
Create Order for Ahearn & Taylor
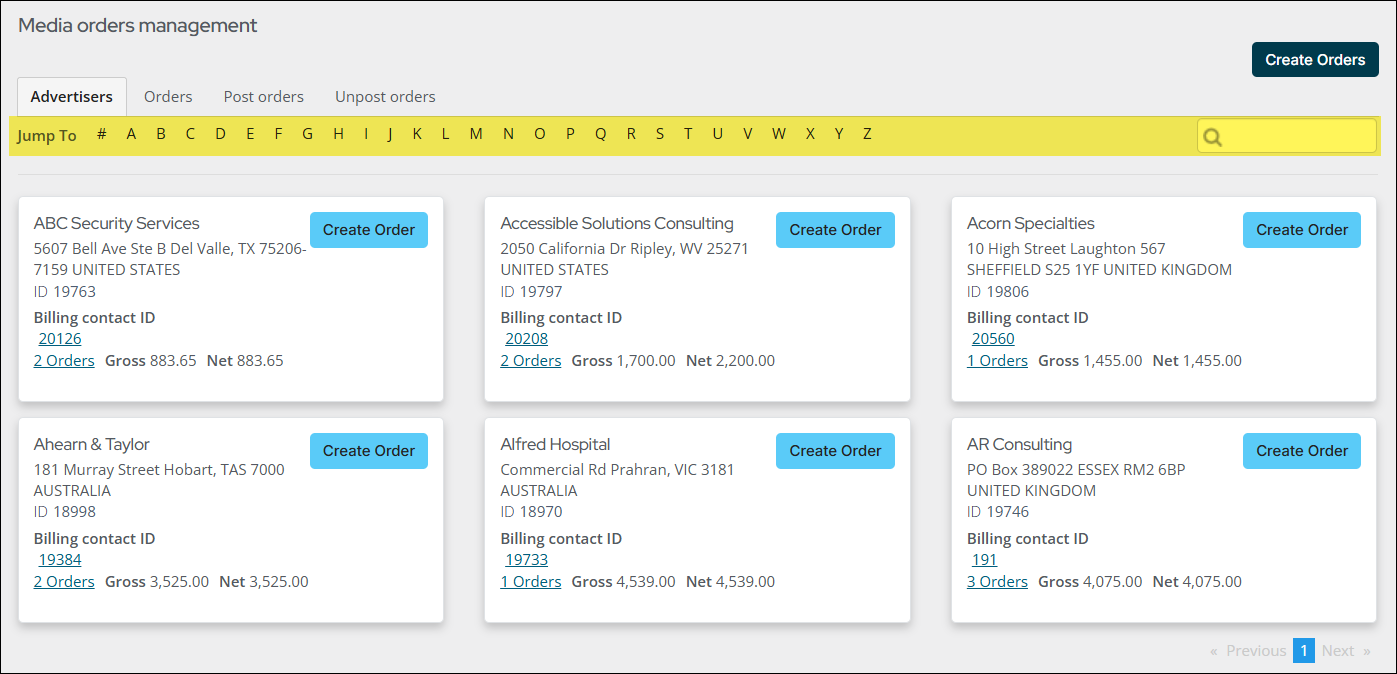point(369,451)
